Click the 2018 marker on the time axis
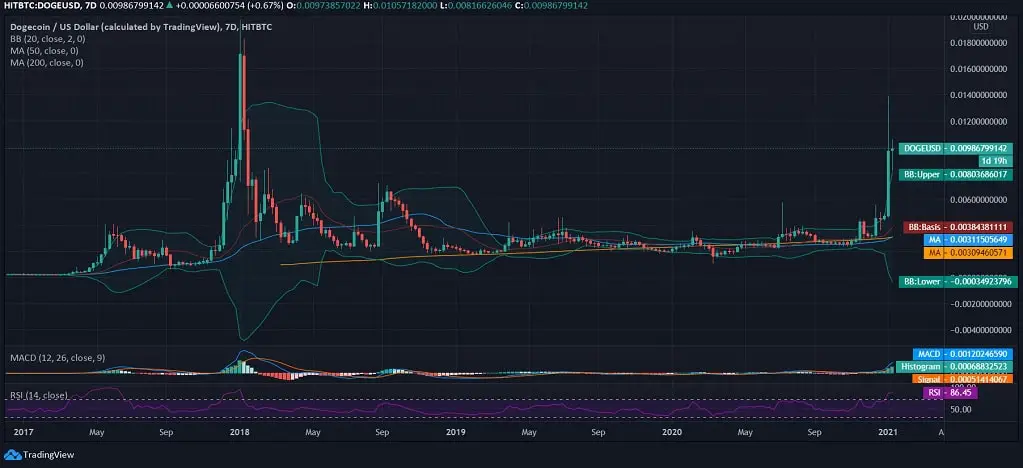This screenshot has height=468, width=1023. point(238,433)
